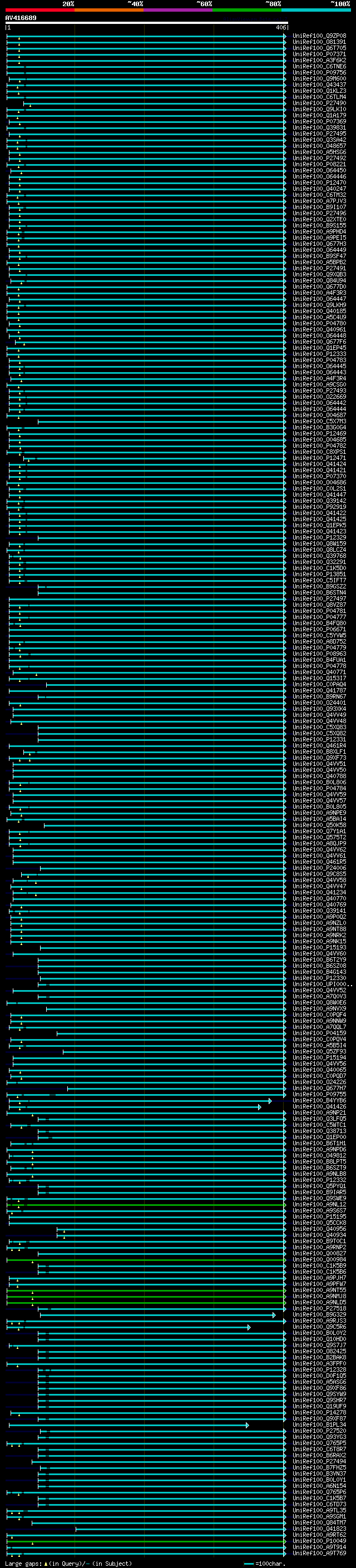Open hit UniRef100_O81391

click(x=319, y=42)
